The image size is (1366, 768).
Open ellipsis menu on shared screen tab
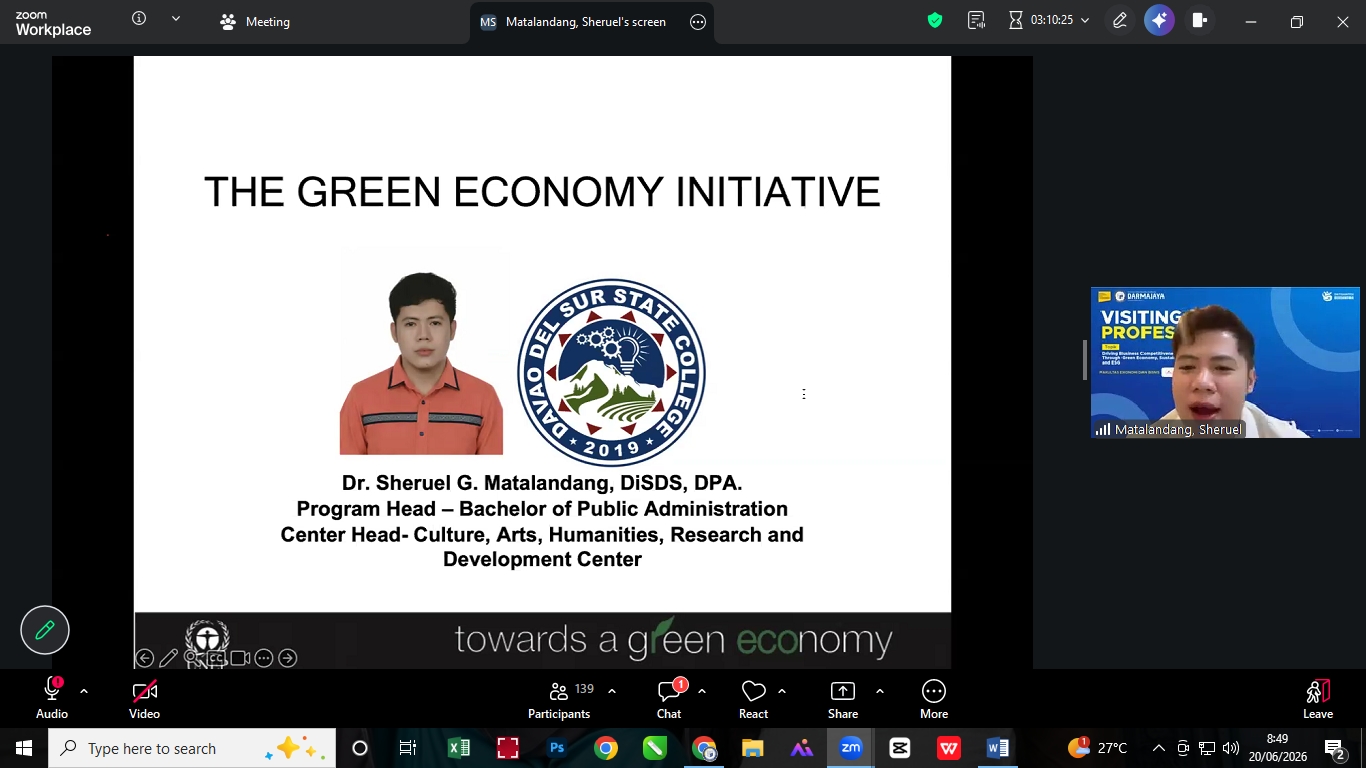(698, 21)
